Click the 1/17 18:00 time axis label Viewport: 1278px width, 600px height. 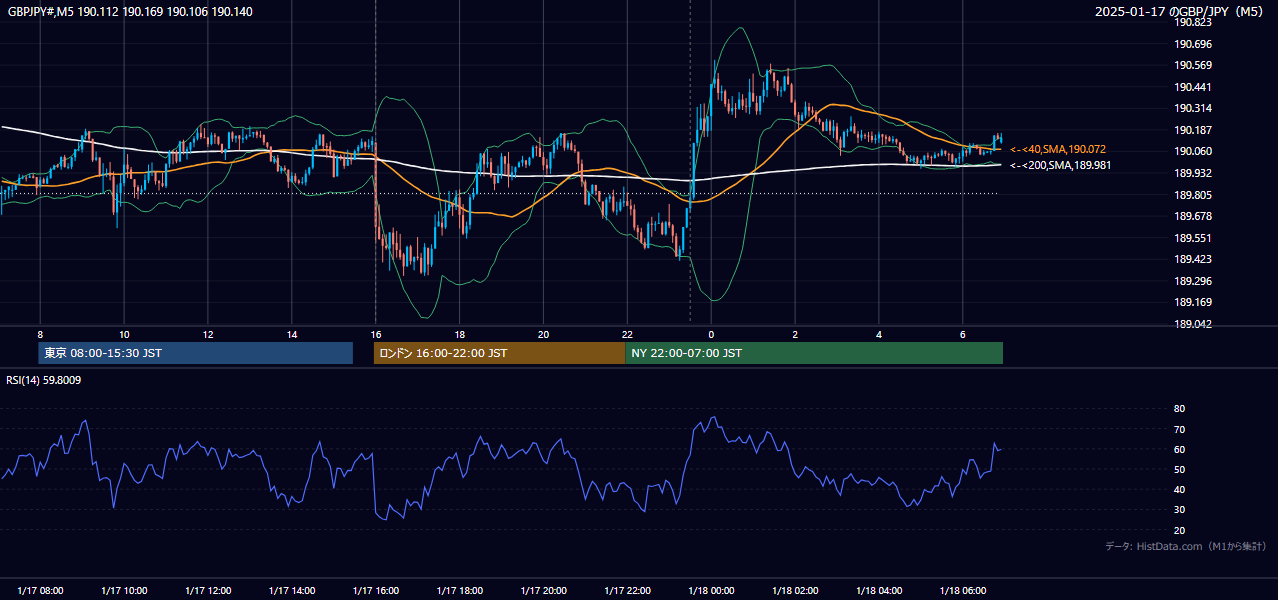click(460, 591)
